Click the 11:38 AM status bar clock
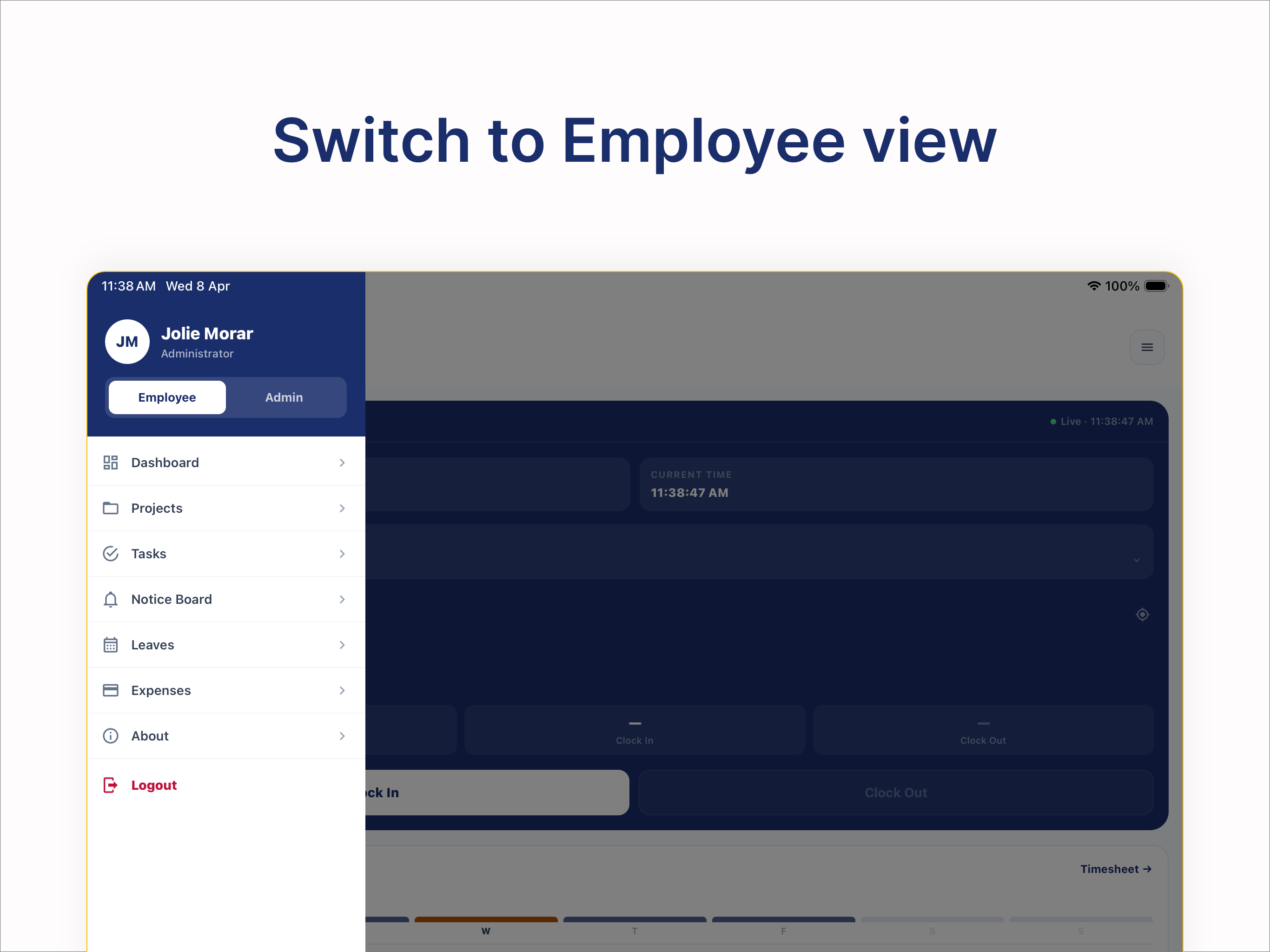Viewport: 1270px width, 952px height. tap(129, 286)
